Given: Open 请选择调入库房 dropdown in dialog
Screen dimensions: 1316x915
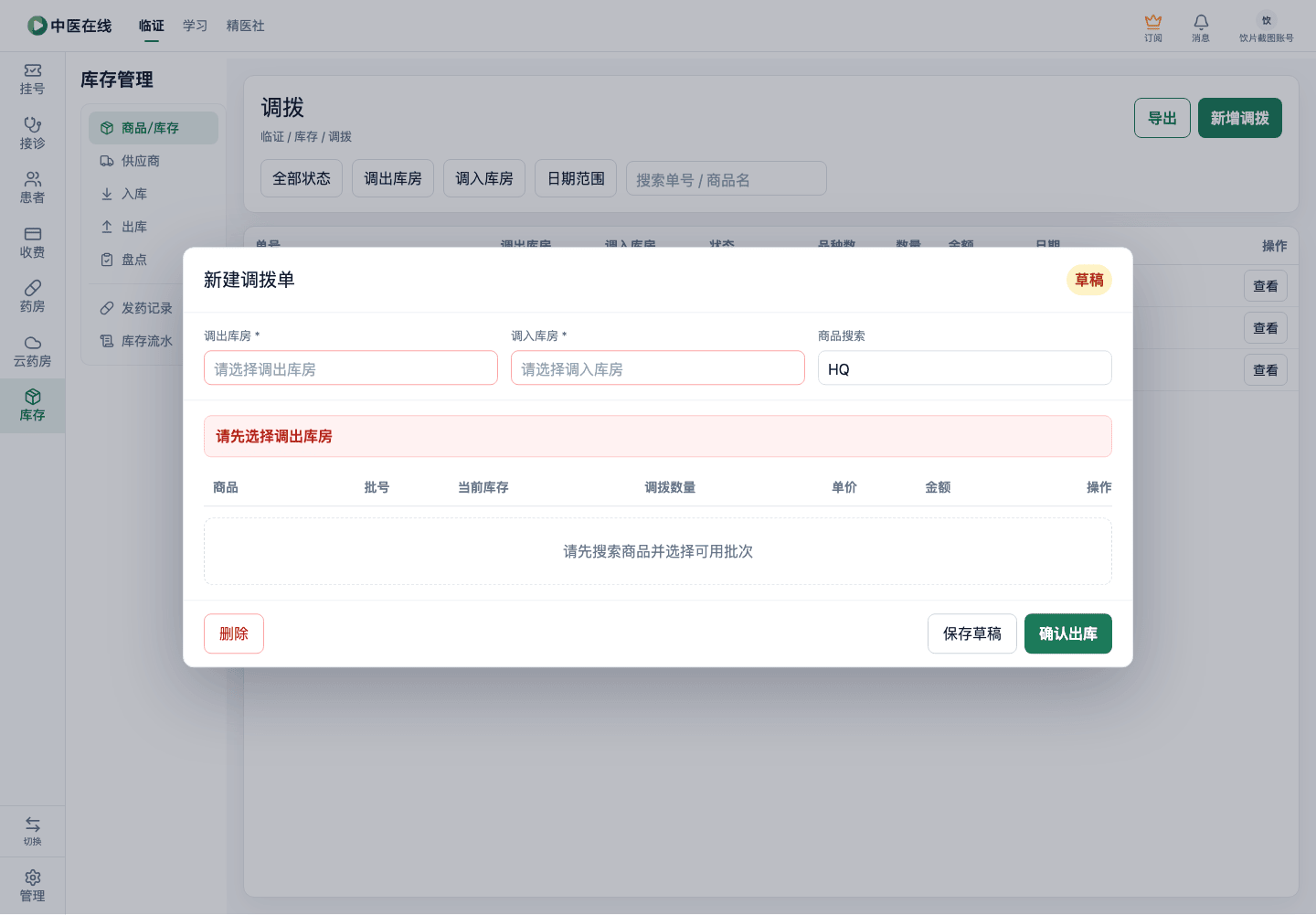Looking at the screenshot, I should point(658,368).
